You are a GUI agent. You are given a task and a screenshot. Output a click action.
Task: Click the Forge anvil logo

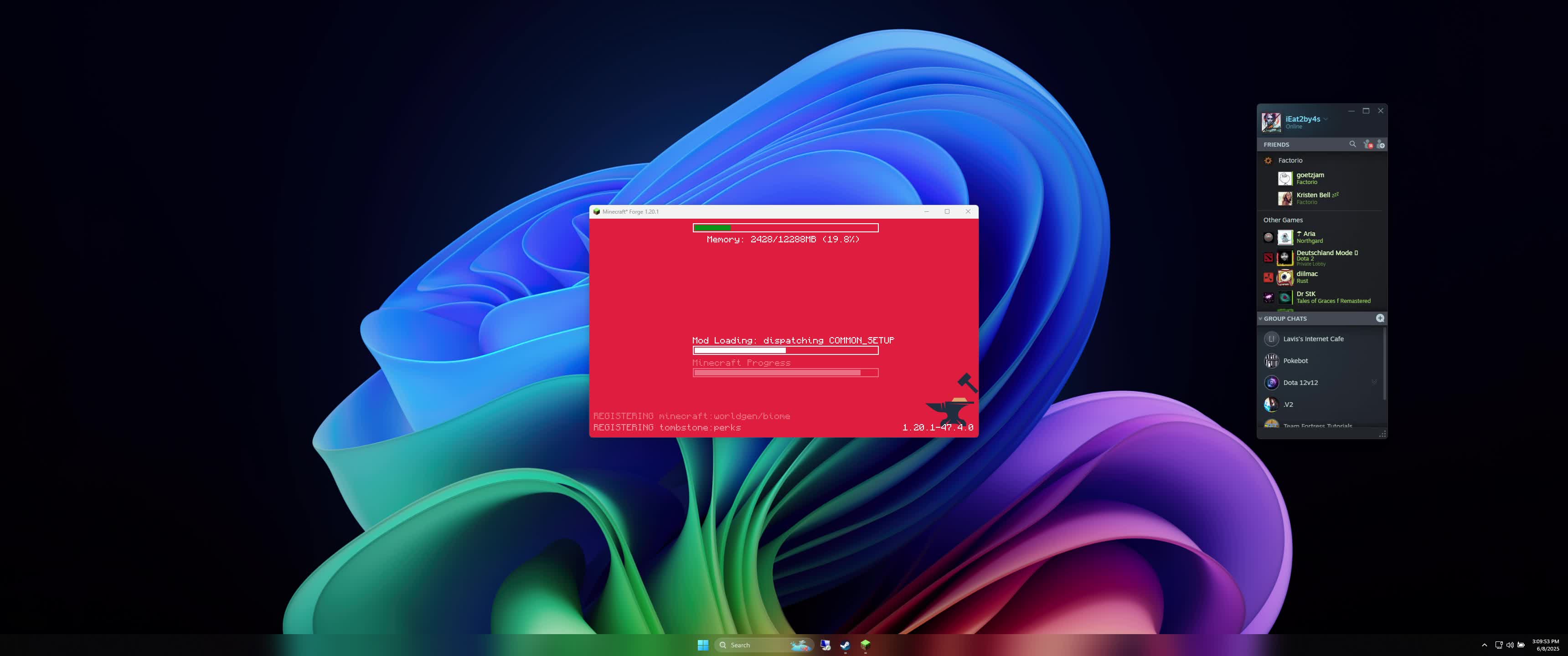[x=952, y=399]
